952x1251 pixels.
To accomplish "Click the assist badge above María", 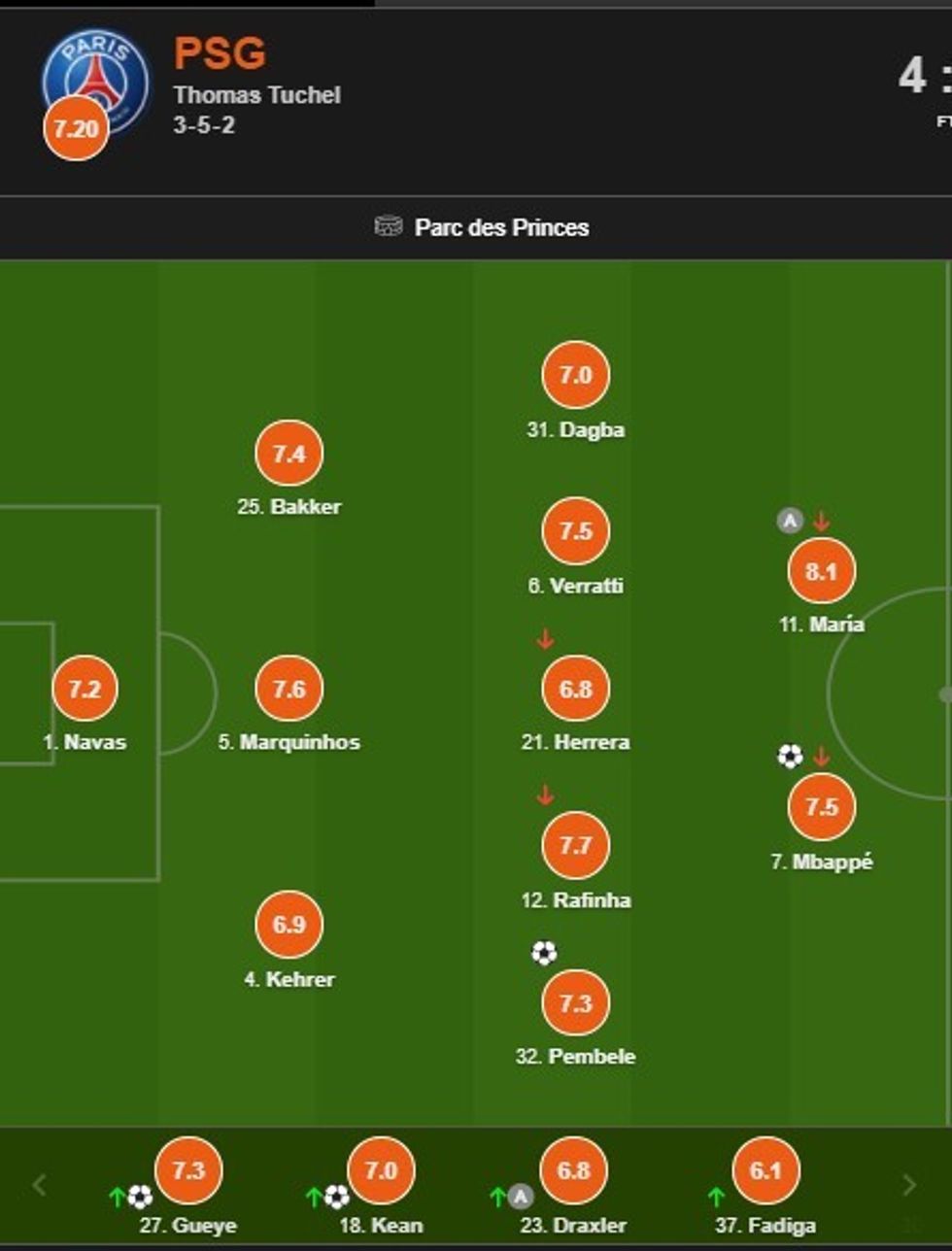I will 790,521.
